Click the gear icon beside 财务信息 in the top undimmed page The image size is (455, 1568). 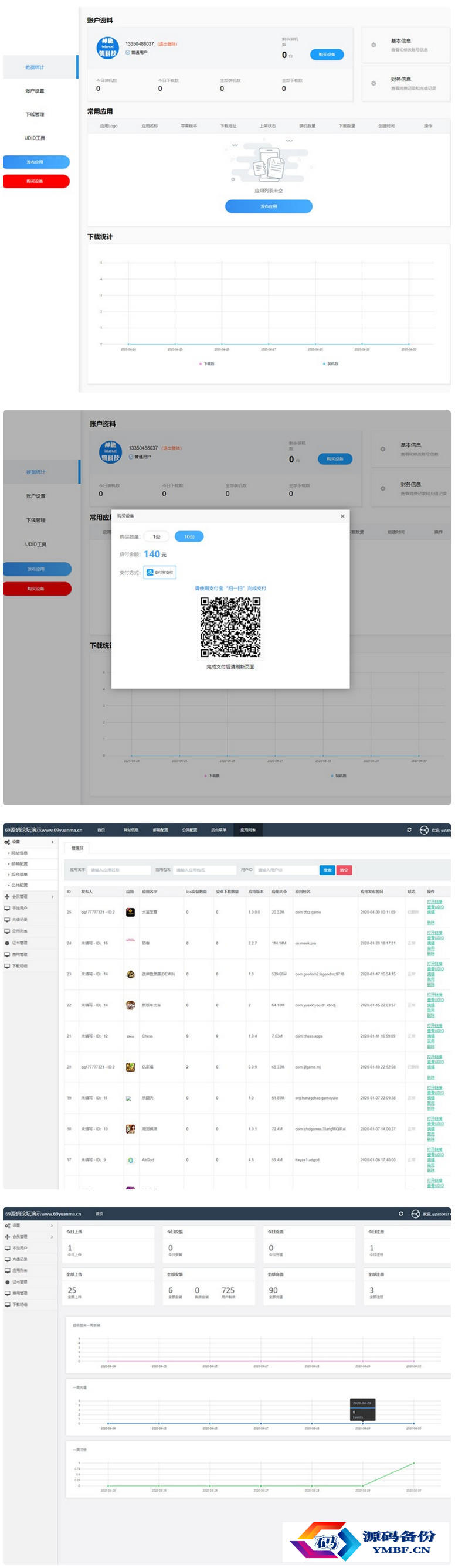coord(373,83)
